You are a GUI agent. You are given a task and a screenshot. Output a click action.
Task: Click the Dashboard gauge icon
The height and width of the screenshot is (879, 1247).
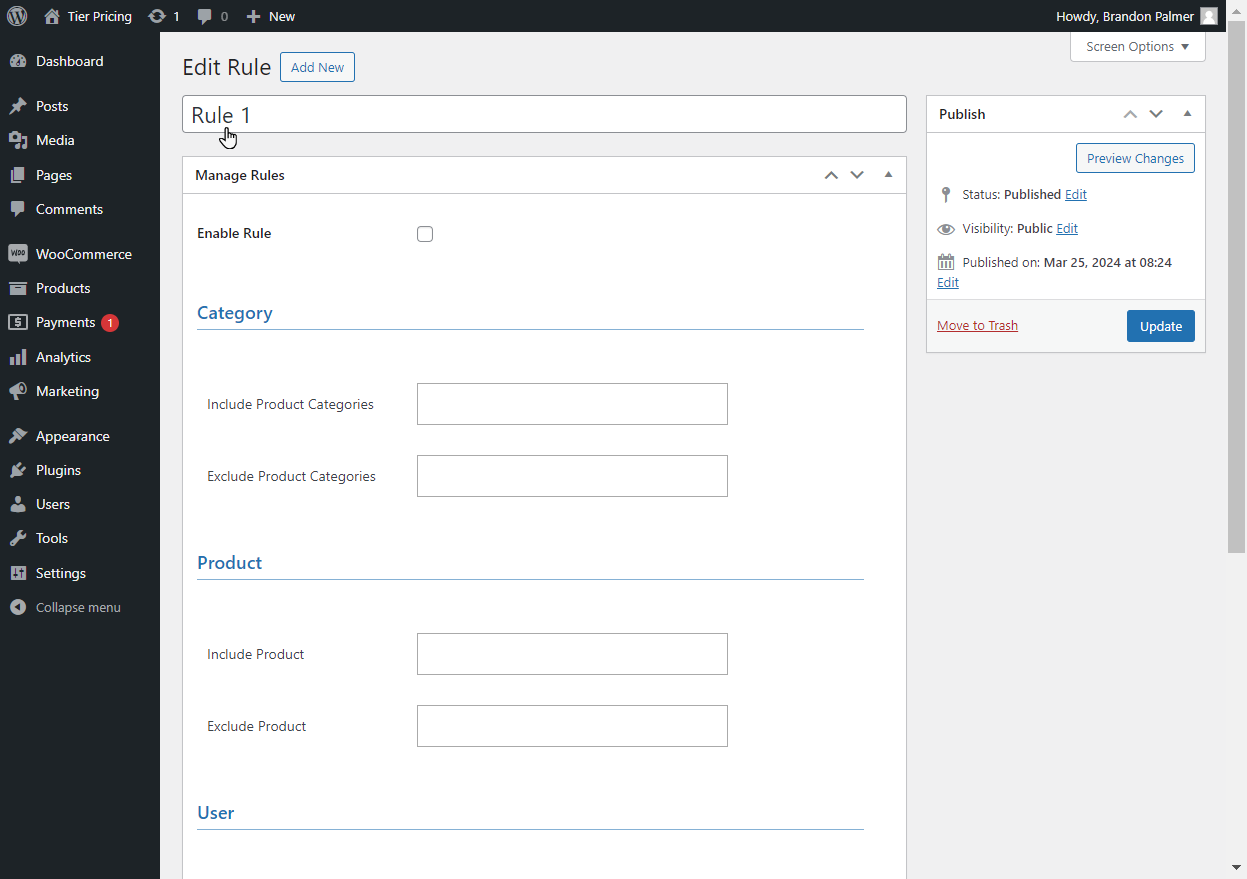(x=18, y=61)
